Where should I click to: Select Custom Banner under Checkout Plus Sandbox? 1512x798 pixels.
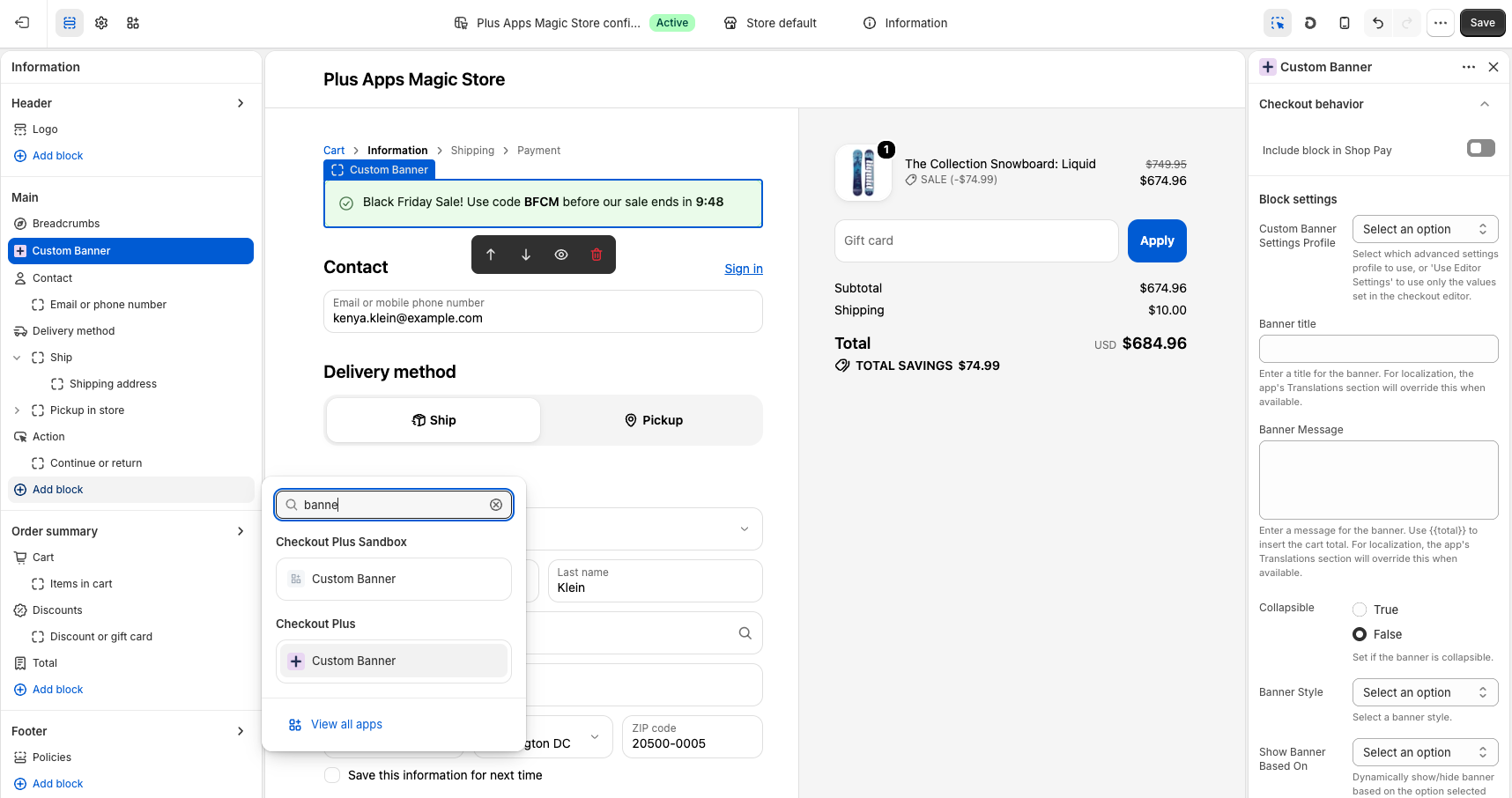[394, 579]
